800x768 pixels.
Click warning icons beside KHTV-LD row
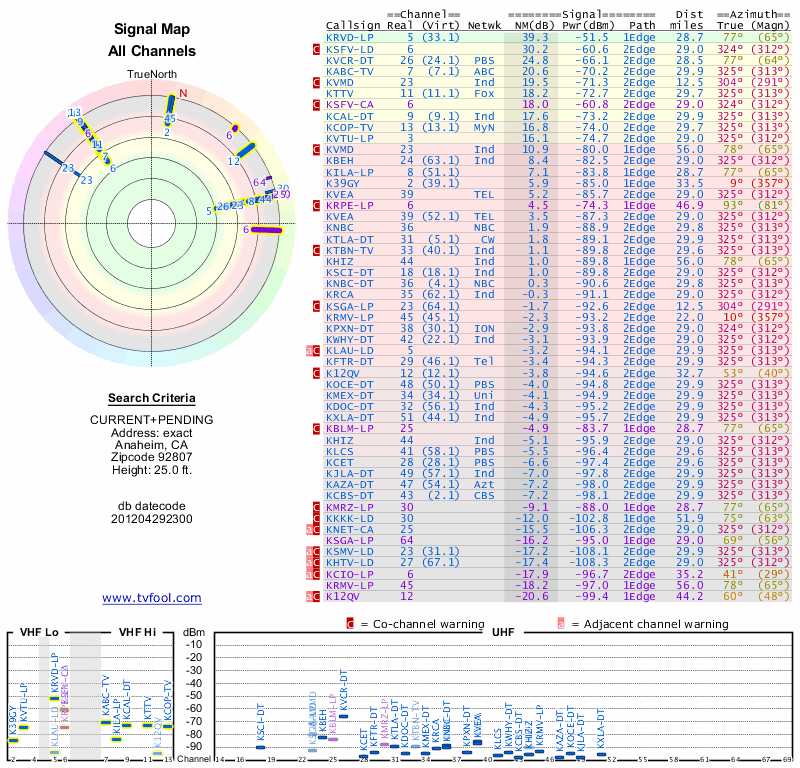(313, 563)
